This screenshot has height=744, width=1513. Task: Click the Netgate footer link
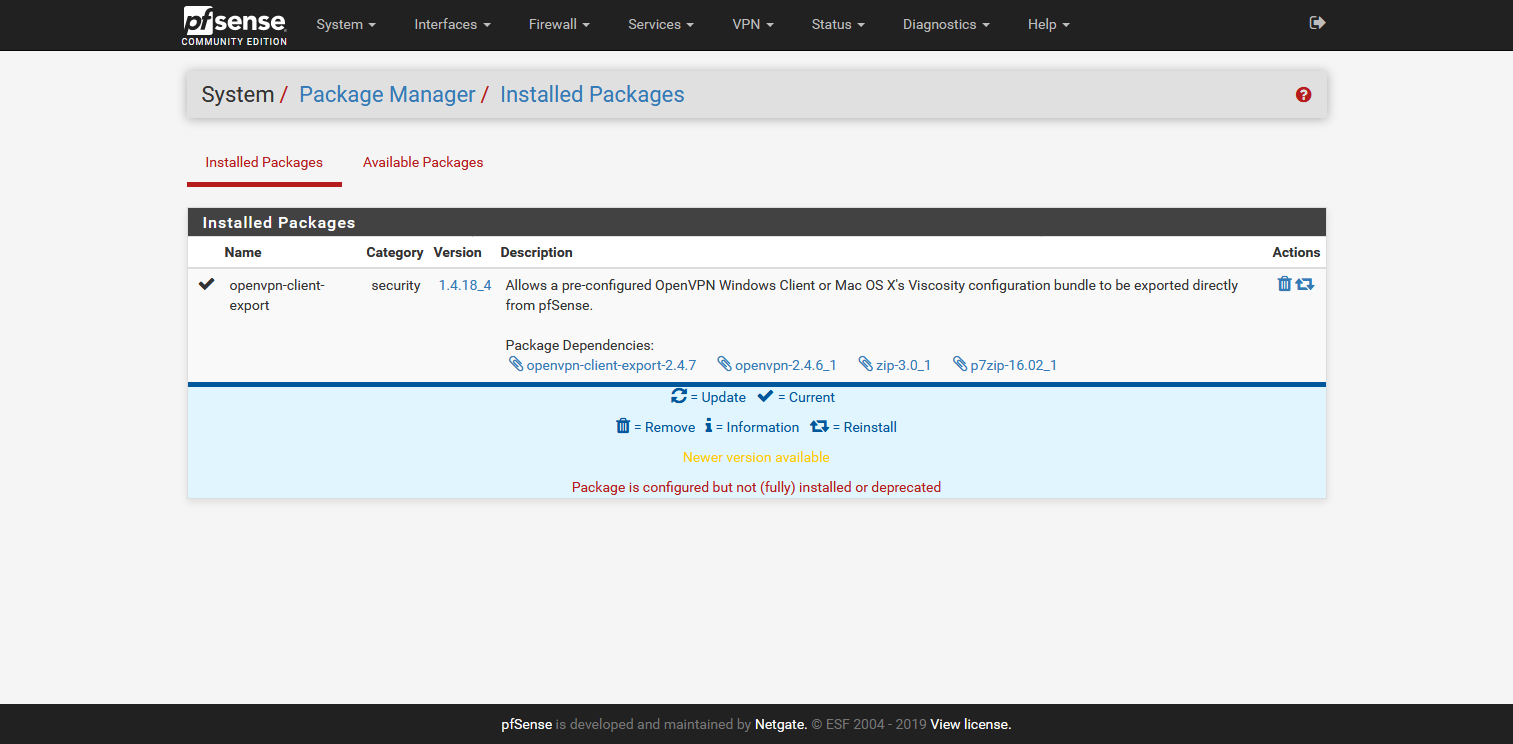pos(781,724)
